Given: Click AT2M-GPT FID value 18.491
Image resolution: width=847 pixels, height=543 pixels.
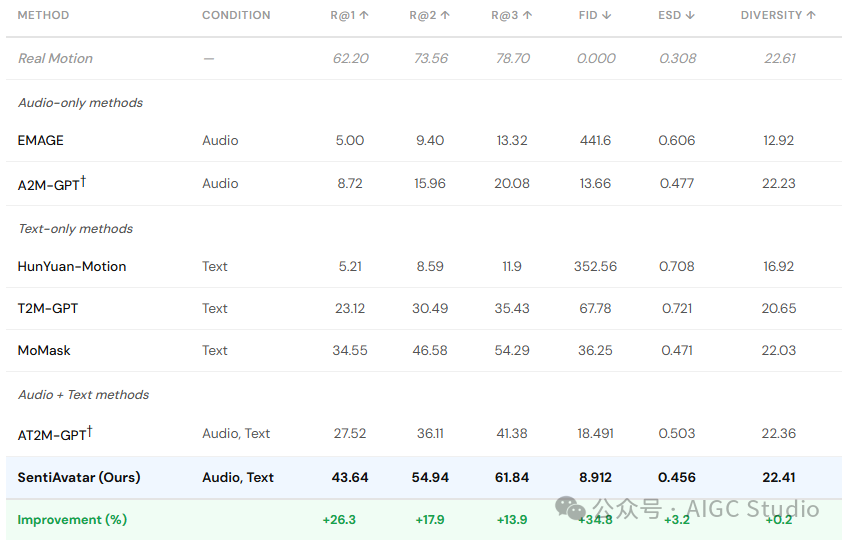Looking at the screenshot, I should click(x=595, y=433).
